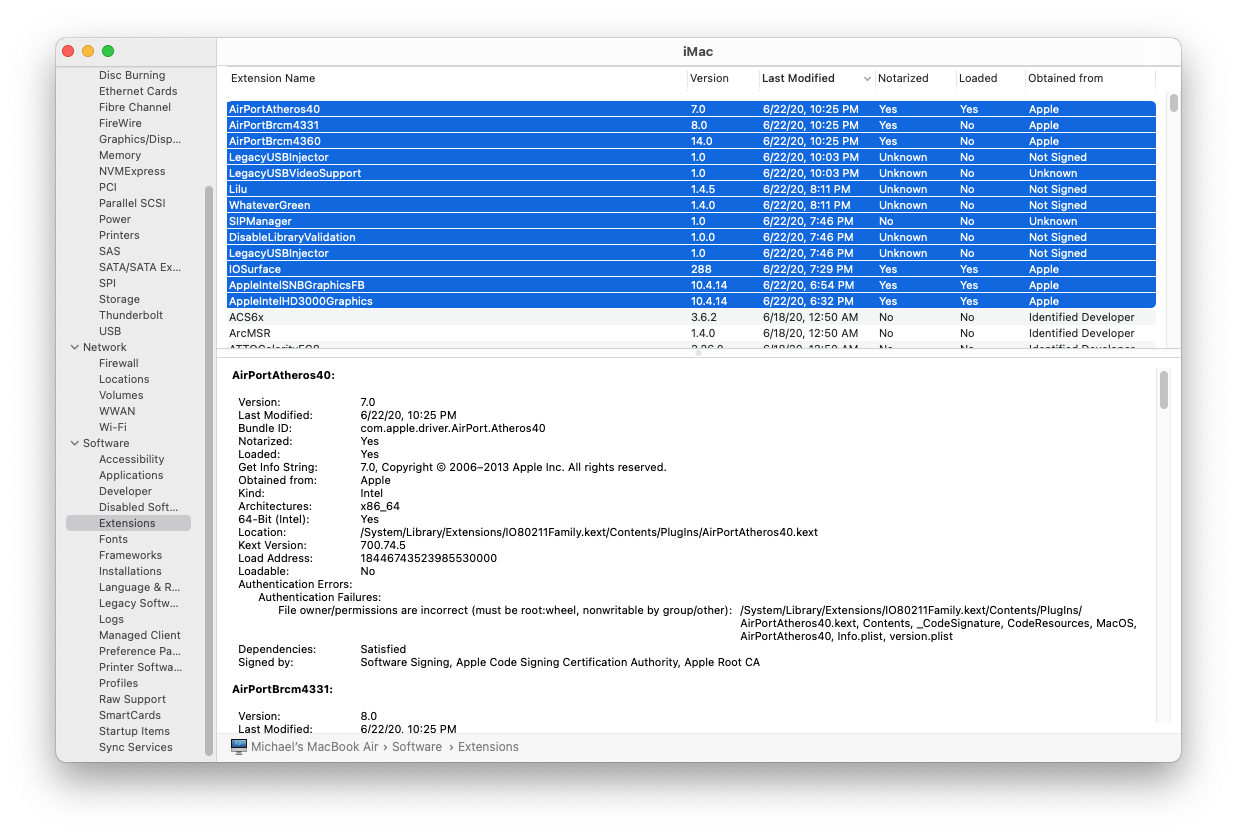The image size is (1237, 836).
Task: Click Software in the path bar
Action: (417, 747)
